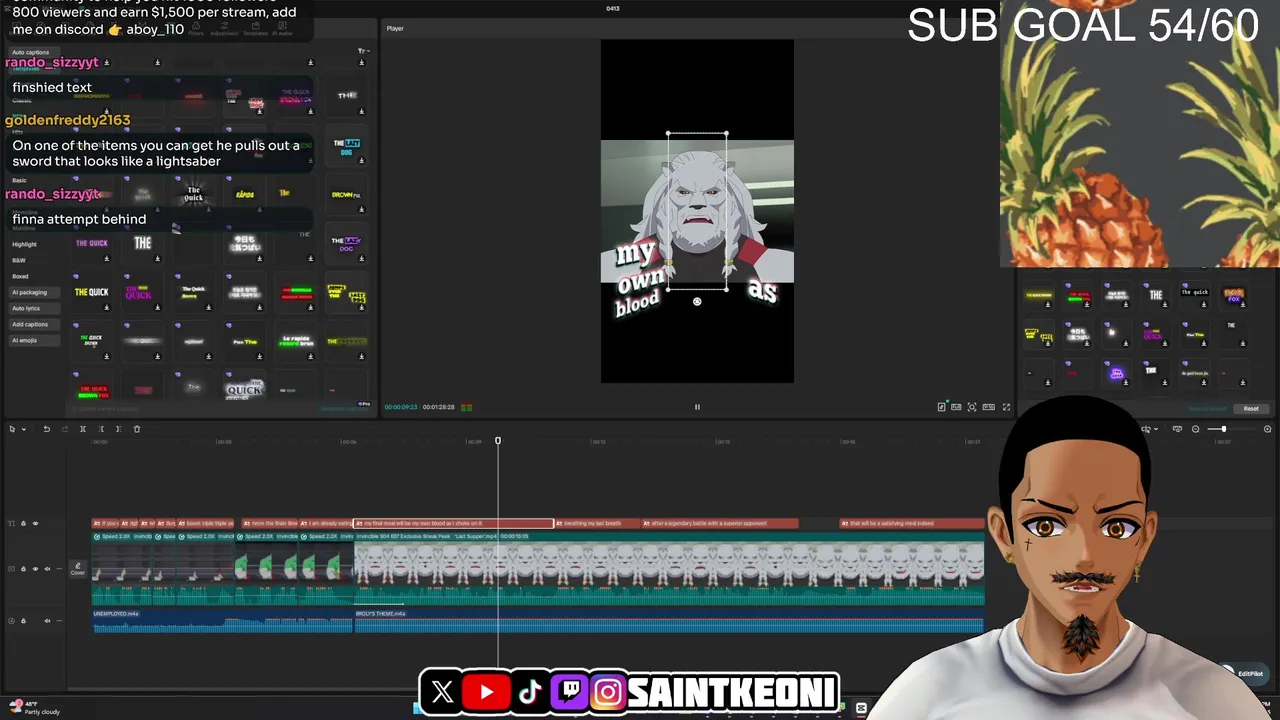Select 'after a legendary battle' caption clip

tap(720, 523)
